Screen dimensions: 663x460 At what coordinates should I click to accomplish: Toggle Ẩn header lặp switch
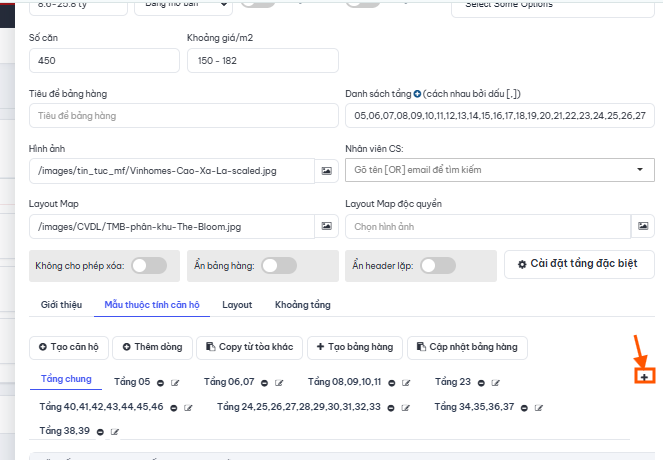pyautogui.click(x=438, y=266)
